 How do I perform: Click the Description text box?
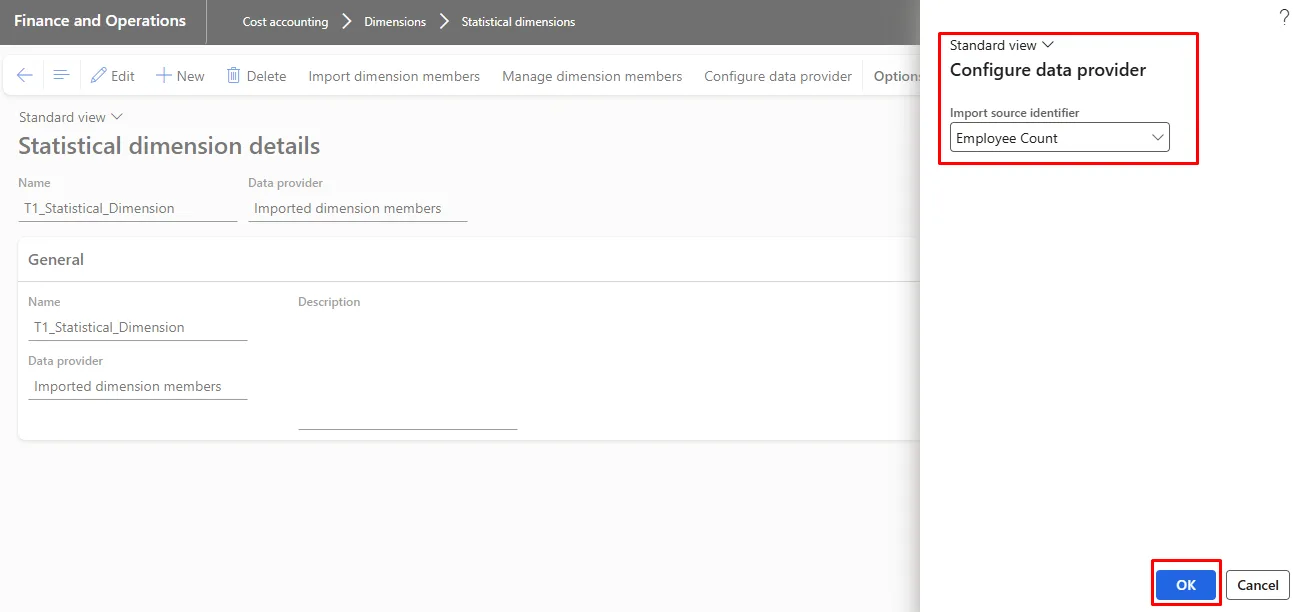[x=408, y=371]
